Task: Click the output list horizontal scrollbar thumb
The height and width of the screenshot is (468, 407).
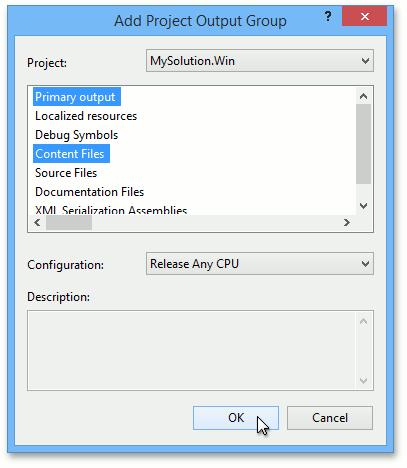Action: [x=69, y=222]
